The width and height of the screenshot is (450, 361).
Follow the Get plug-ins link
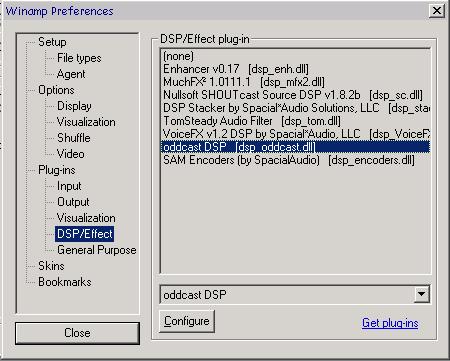coord(390,323)
